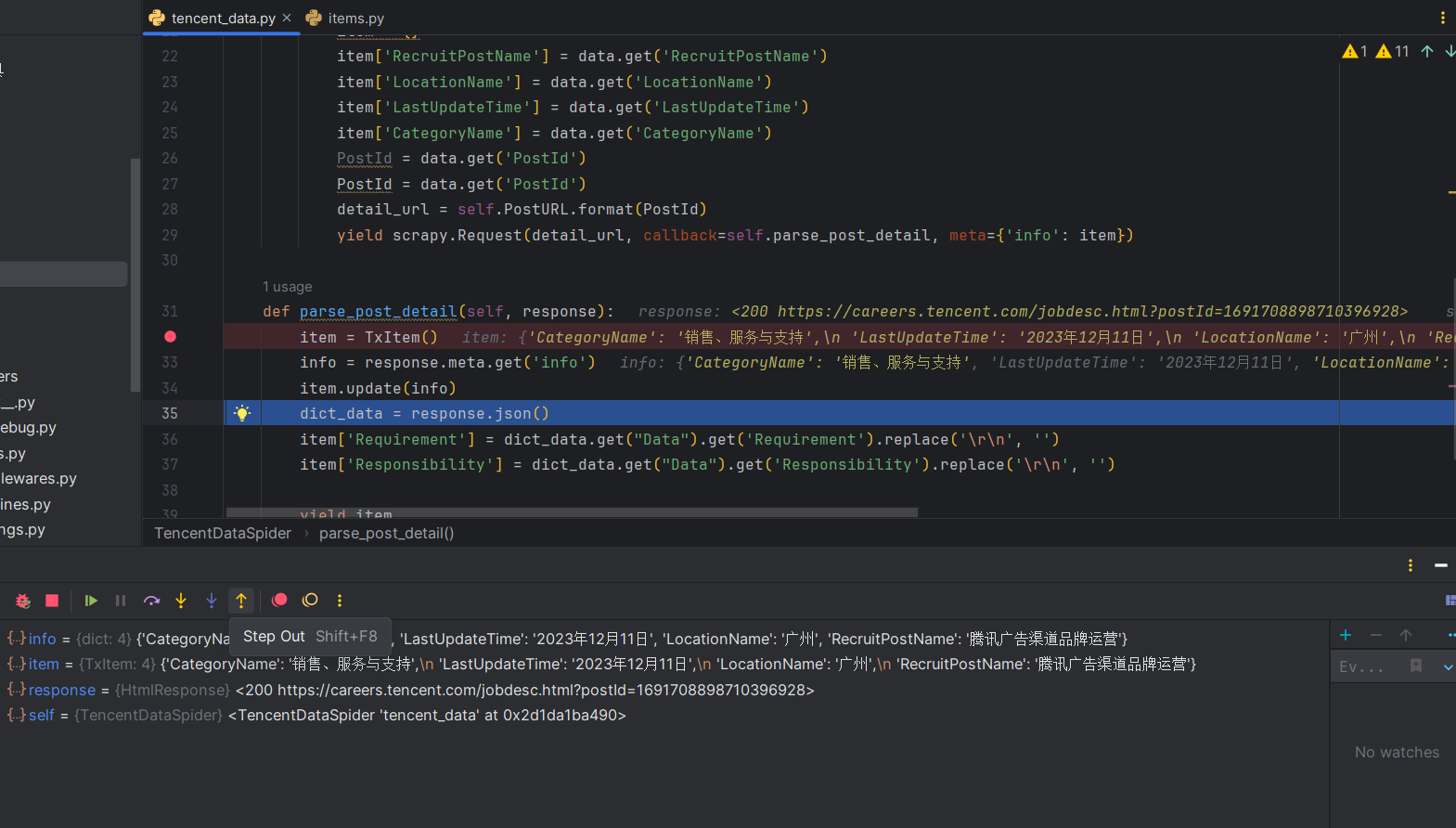Expand the self variable node
The width and height of the screenshot is (1456, 828).
tap(17, 715)
